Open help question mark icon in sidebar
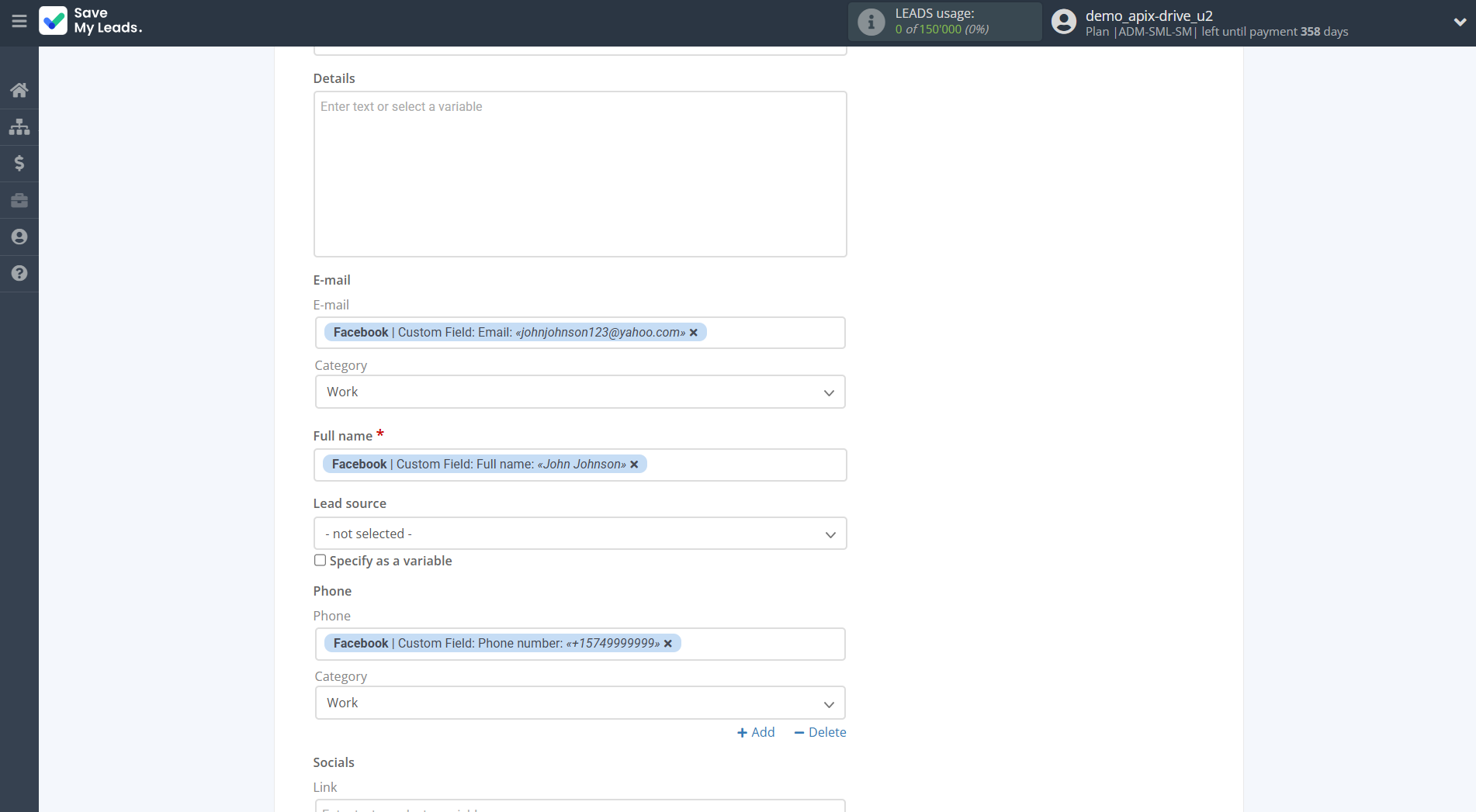The height and width of the screenshot is (812, 1476). pyautogui.click(x=19, y=273)
